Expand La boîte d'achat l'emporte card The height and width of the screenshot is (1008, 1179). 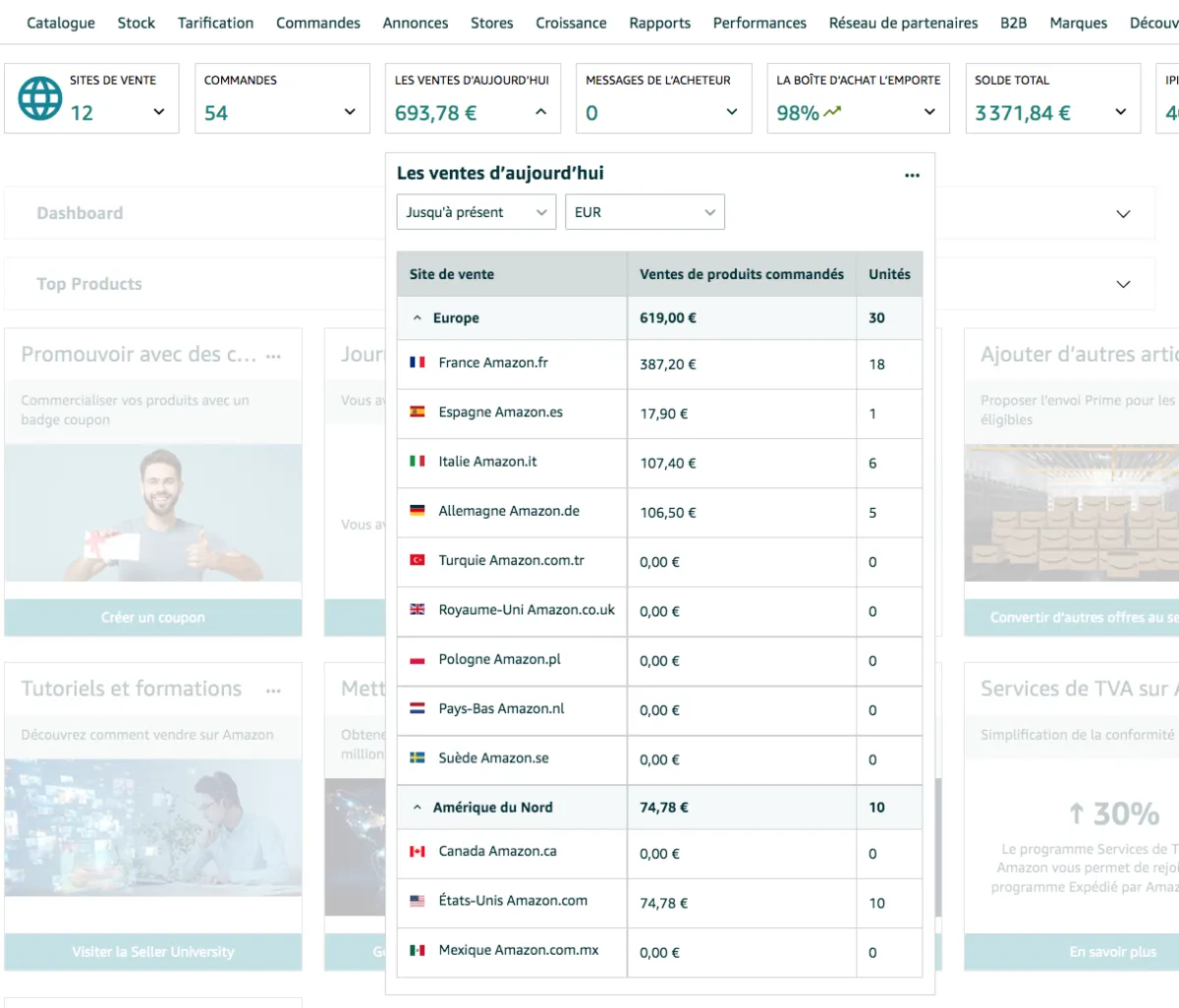(930, 112)
